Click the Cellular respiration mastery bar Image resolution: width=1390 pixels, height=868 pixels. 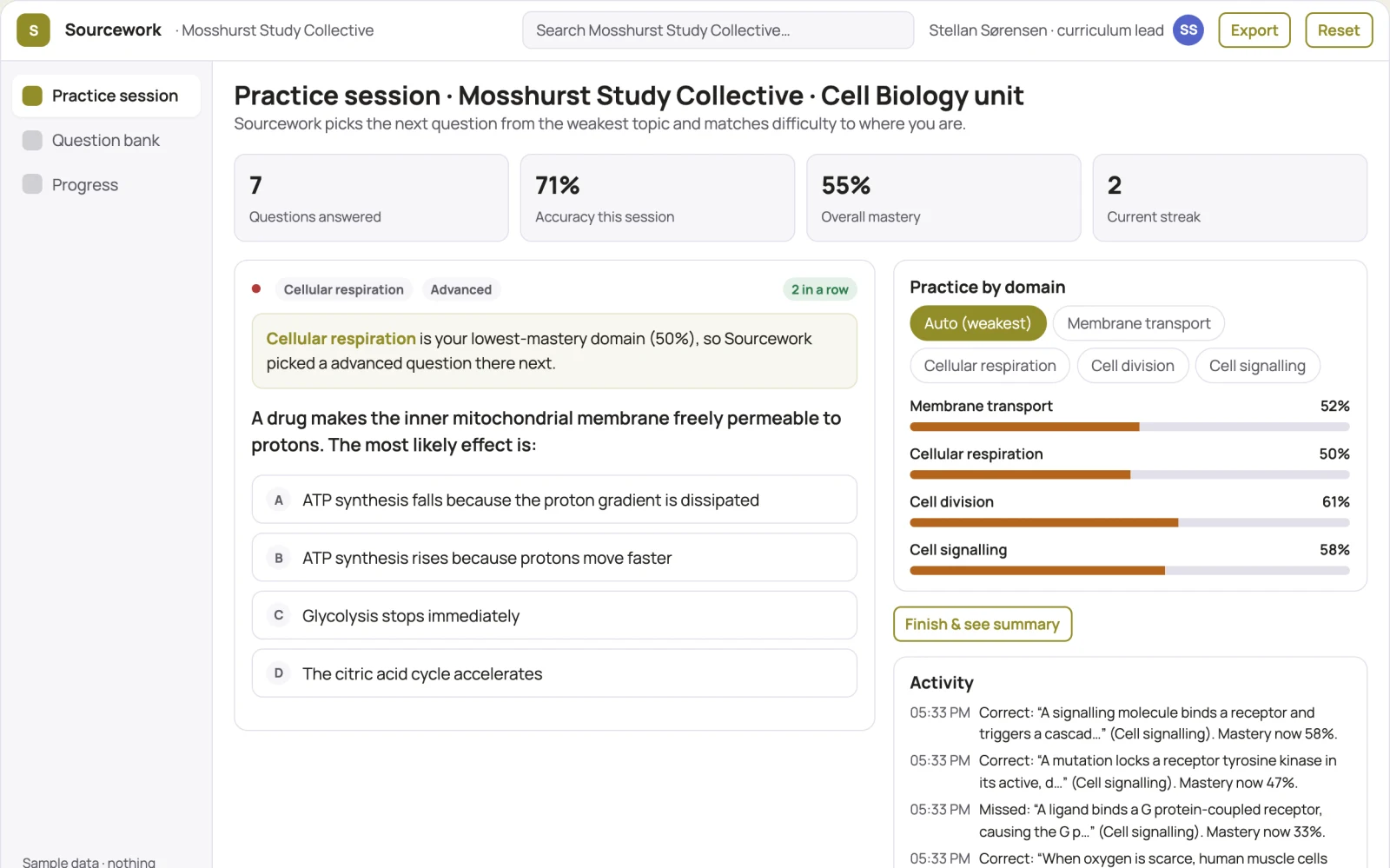(x=1129, y=474)
